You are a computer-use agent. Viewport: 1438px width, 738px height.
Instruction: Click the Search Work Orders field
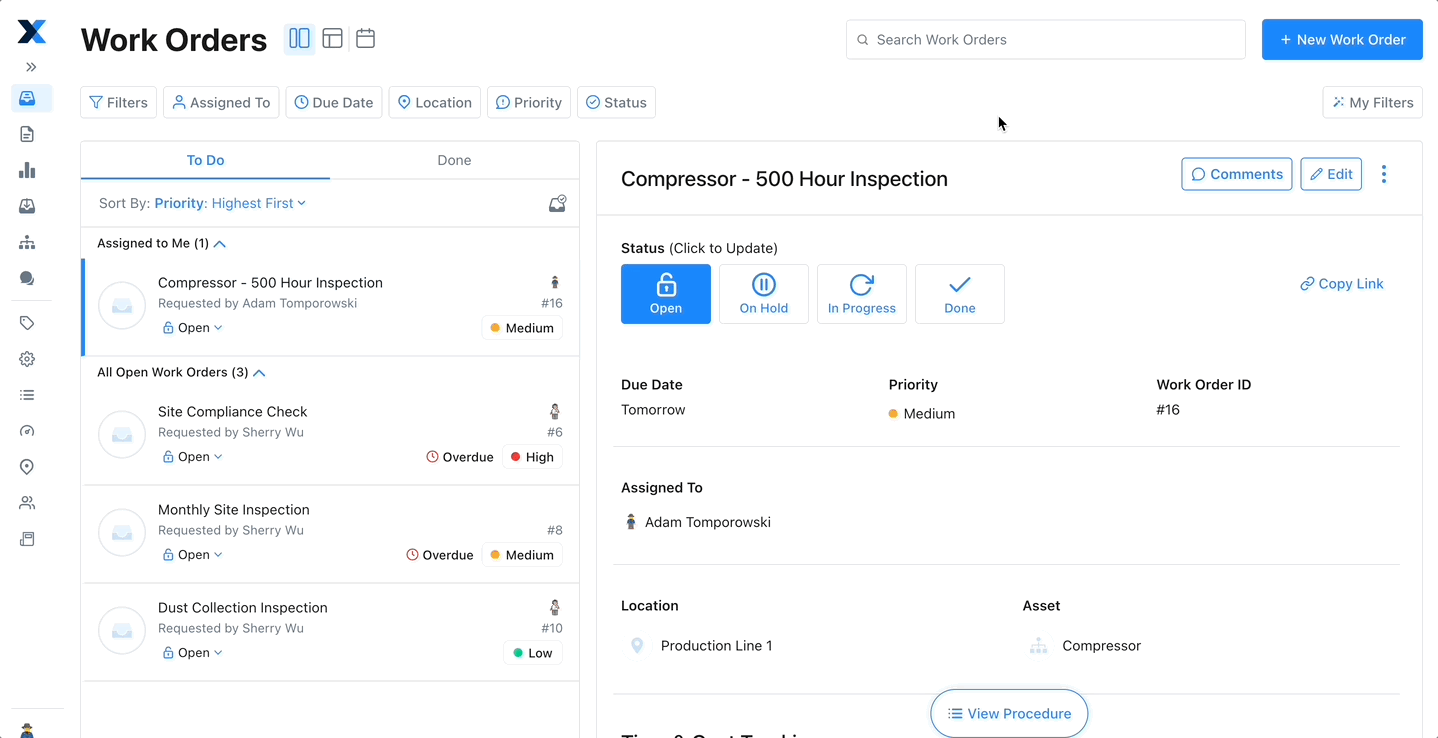1044,39
